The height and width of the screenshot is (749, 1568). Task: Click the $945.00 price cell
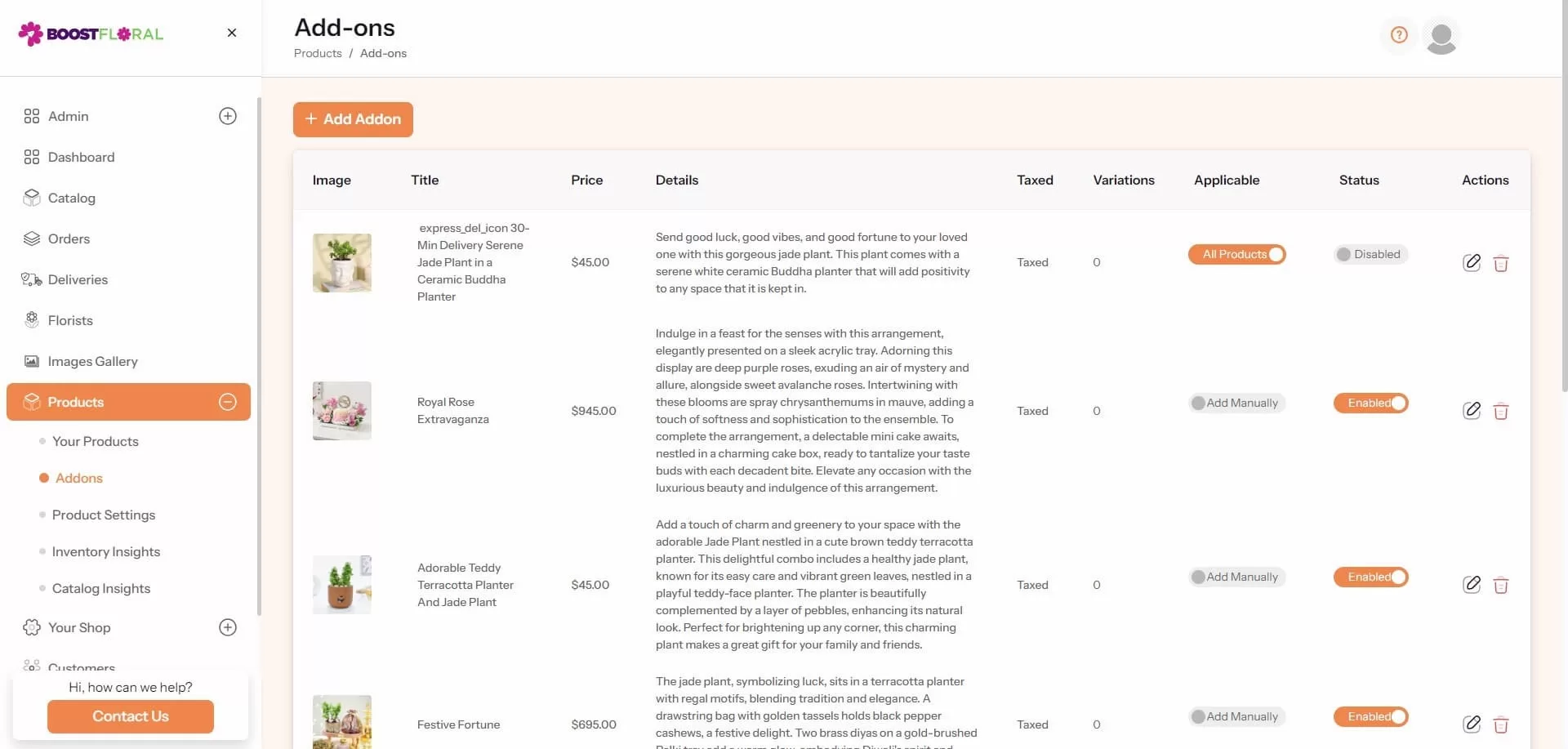pyautogui.click(x=594, y=411)
